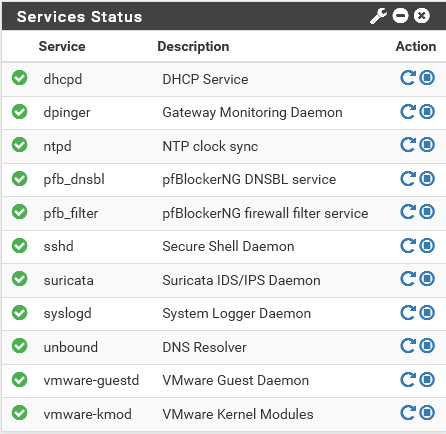This screenshot has width=446, height=434.
Task: Restart the unbound DNS Resolver
Action: click(x=408, y=346)
